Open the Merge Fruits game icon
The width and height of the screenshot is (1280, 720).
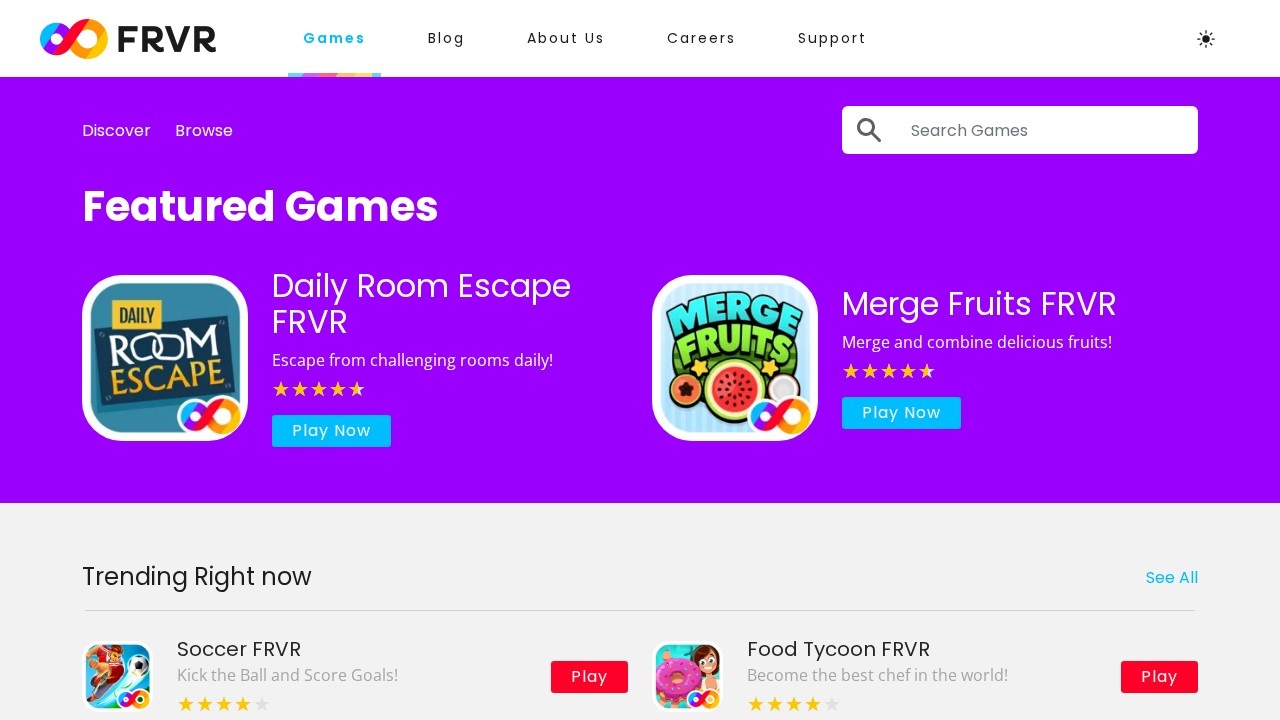click(735, 358)
